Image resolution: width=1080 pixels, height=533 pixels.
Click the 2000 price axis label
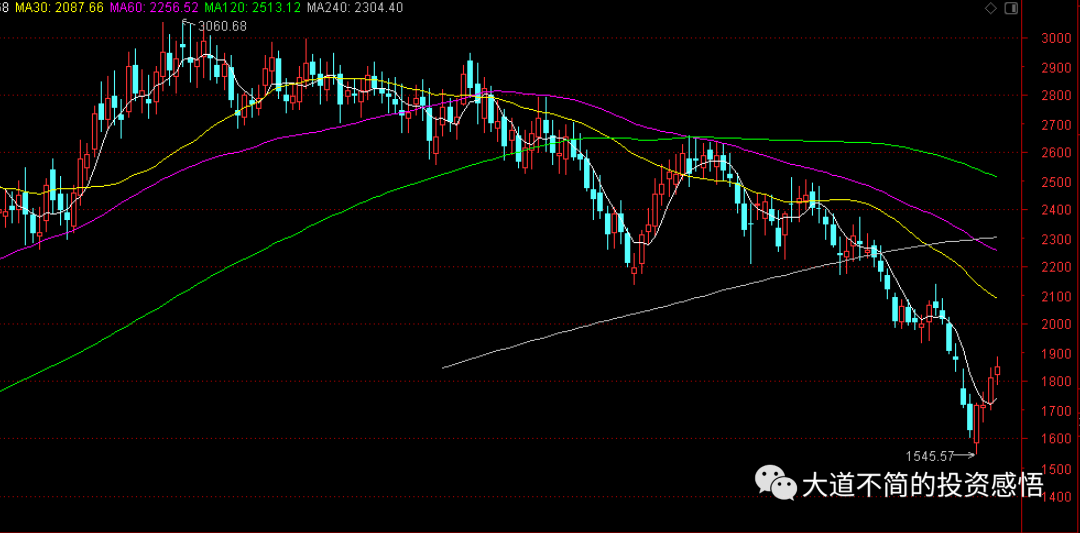[x=1055, y=325]
